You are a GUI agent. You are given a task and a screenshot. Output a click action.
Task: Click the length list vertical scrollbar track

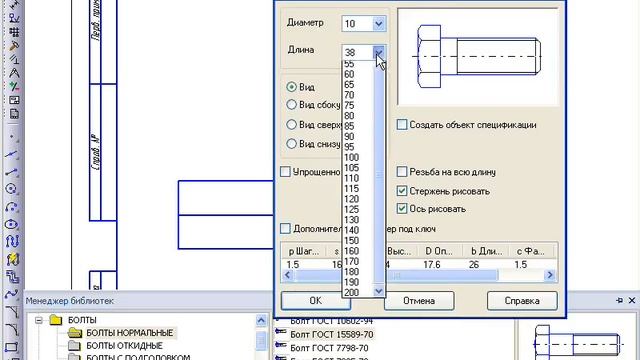(379, 176)
